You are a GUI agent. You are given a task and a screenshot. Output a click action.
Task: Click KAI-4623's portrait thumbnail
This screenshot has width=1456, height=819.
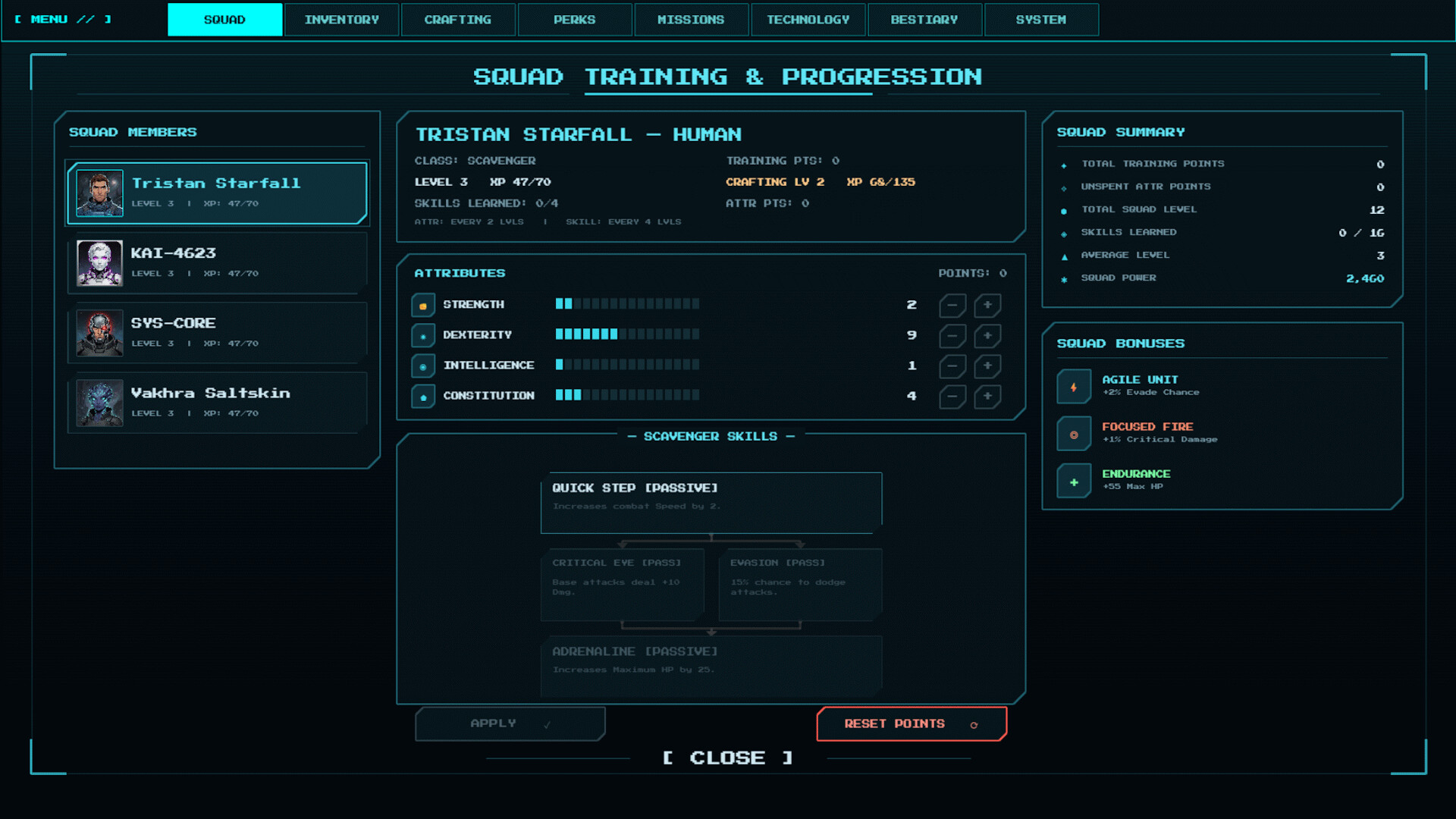(99, 263)
